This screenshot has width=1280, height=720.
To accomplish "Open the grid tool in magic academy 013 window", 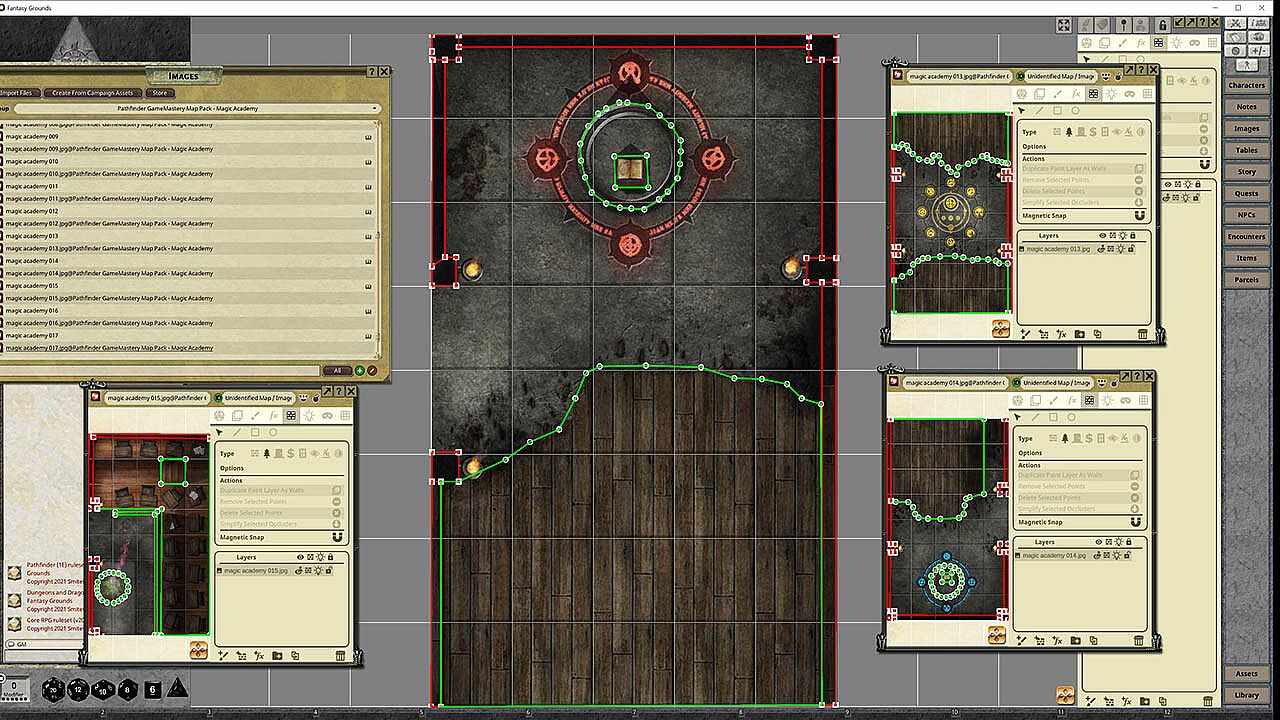I will pyautogui.click(x=1148, y=94).
